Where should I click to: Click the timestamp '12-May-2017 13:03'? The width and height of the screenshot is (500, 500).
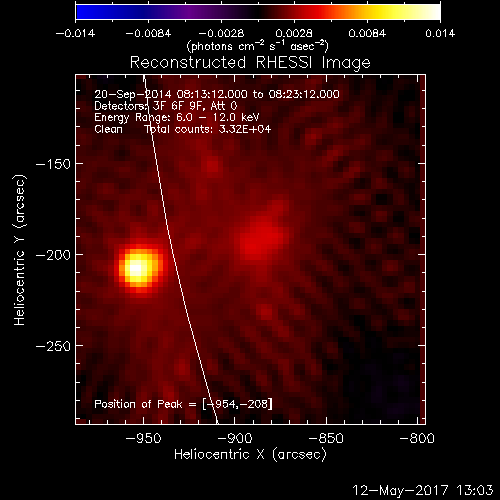(423, 490)
